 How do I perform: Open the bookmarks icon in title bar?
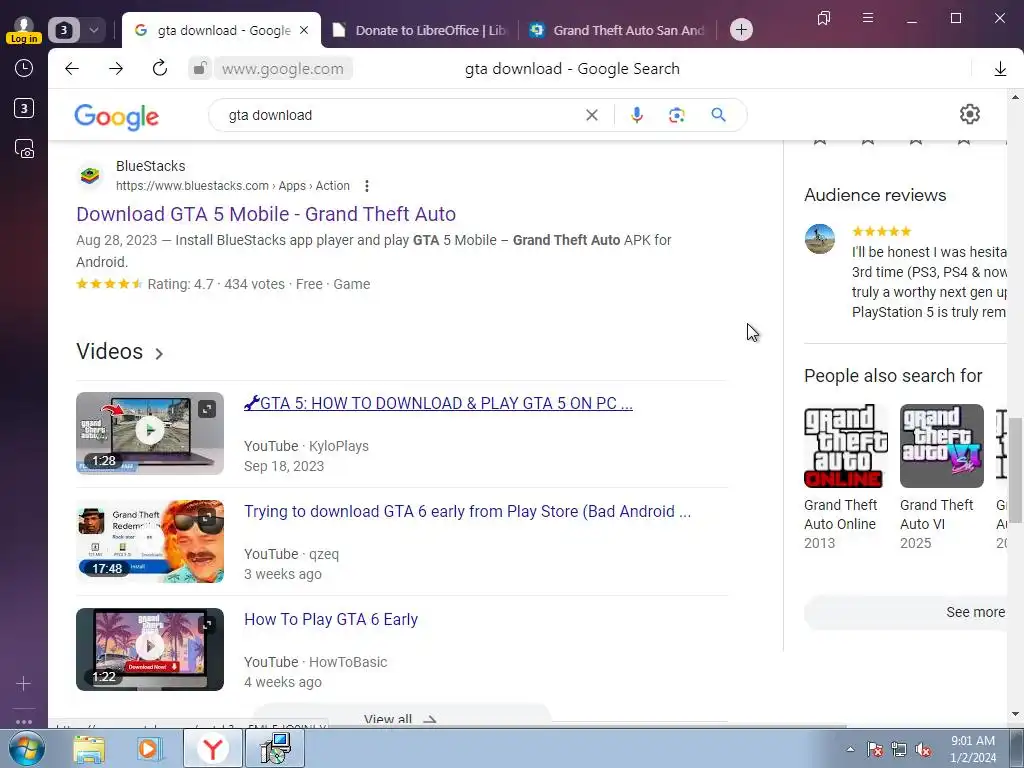click(x=824, y=18)
